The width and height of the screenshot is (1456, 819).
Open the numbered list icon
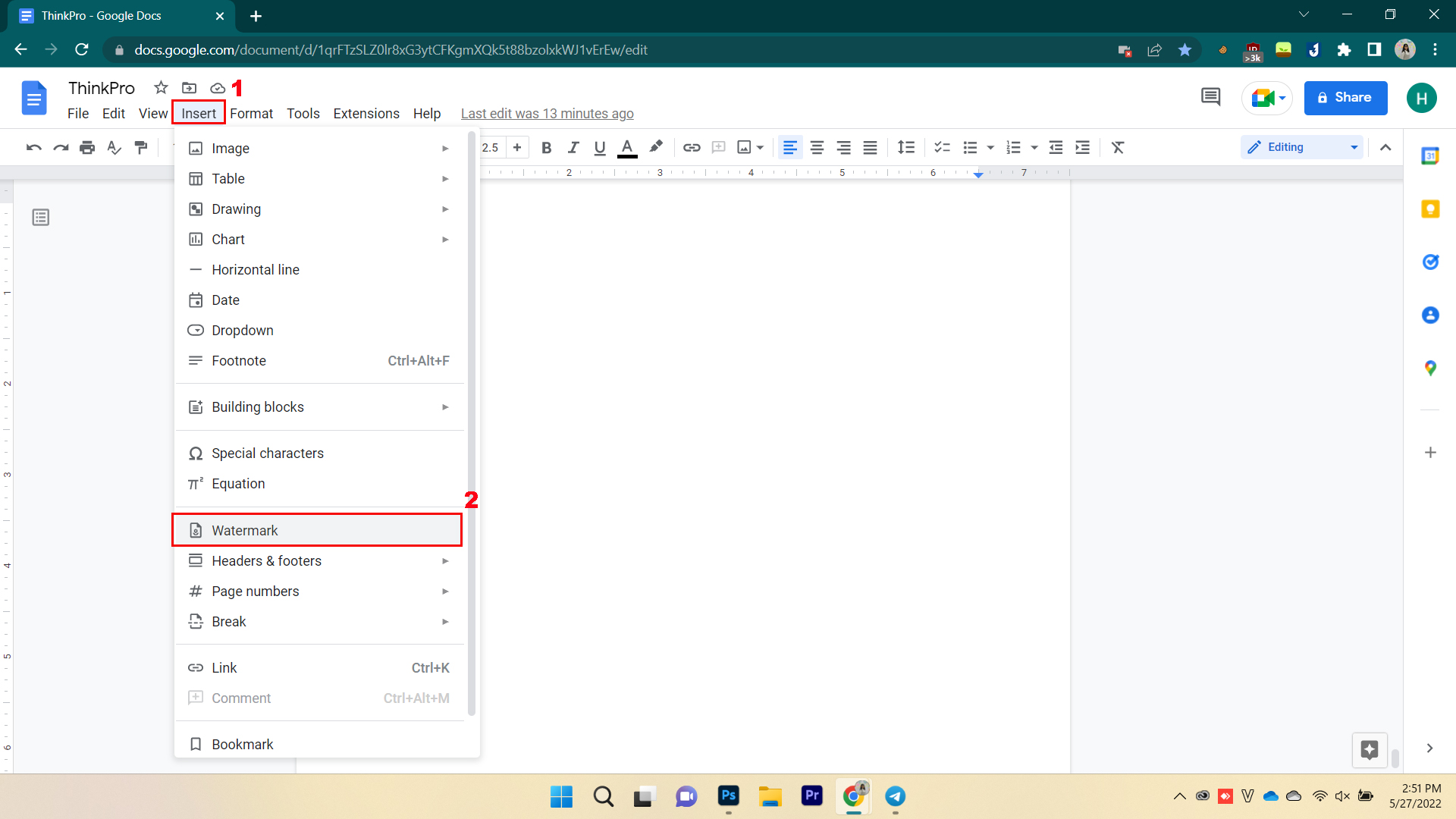click(x=1013, y=147)
